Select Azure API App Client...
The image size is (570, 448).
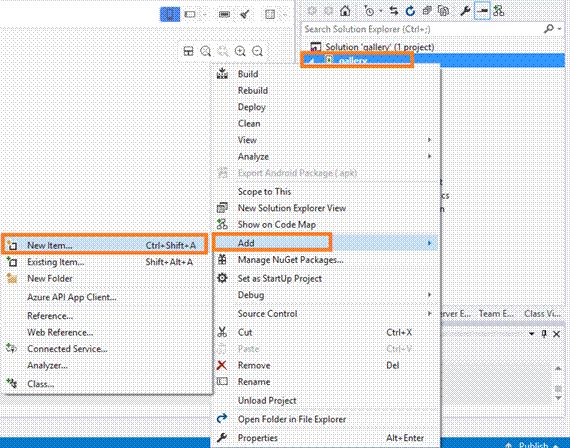click(x=106, y=297)
